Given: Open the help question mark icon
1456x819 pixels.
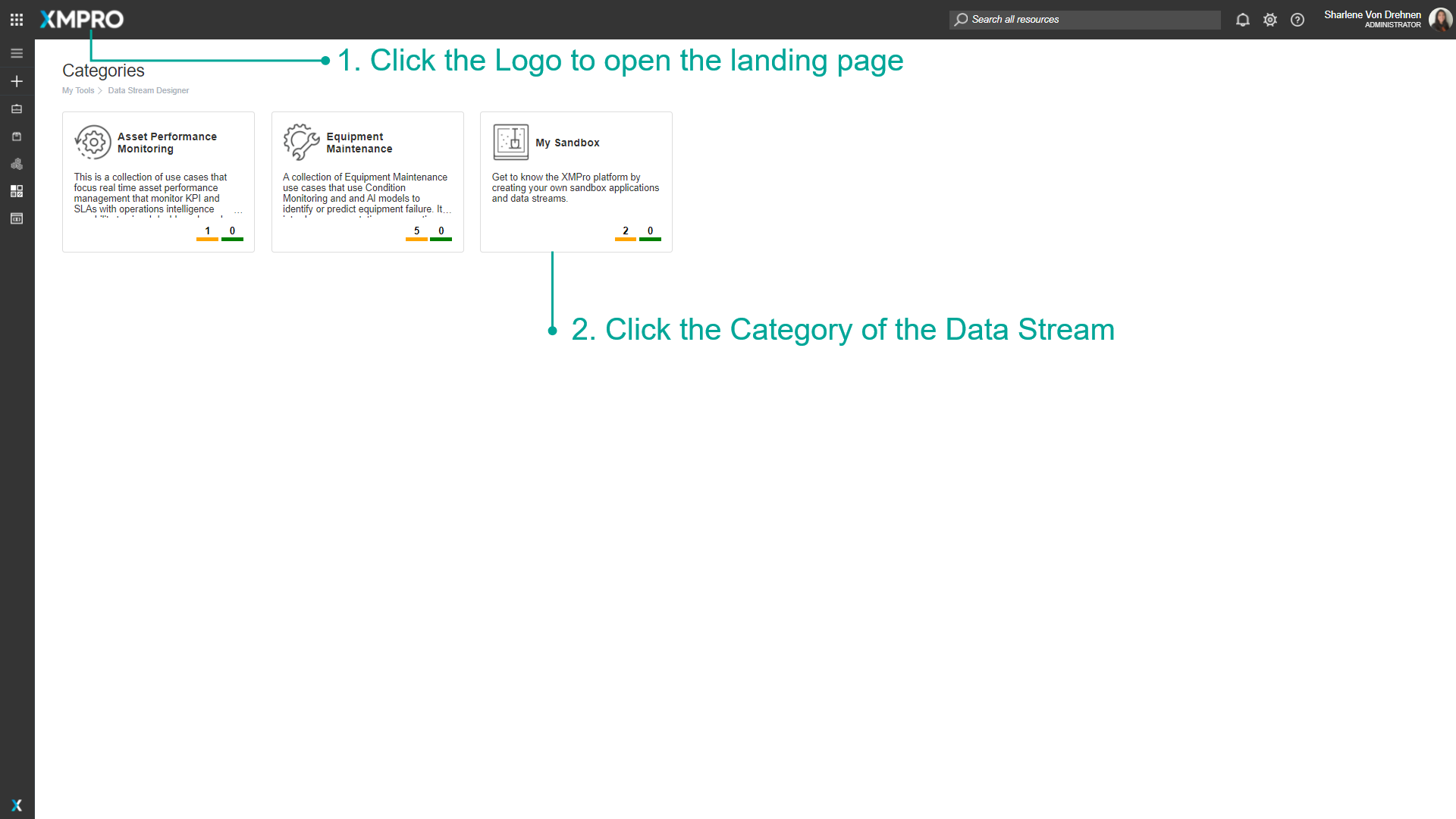Looking at the screenshot, I should pos(1298,20).
